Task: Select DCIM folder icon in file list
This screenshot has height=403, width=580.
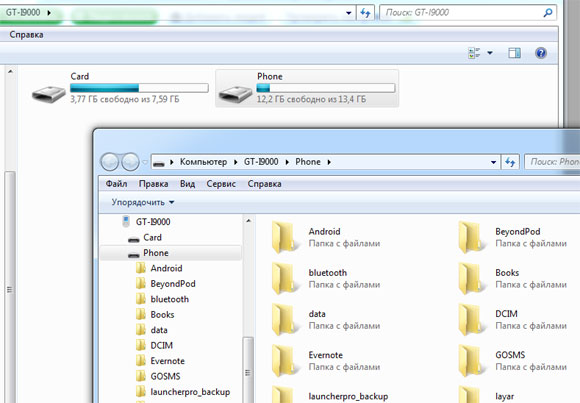Action: [x=472, y=320]
